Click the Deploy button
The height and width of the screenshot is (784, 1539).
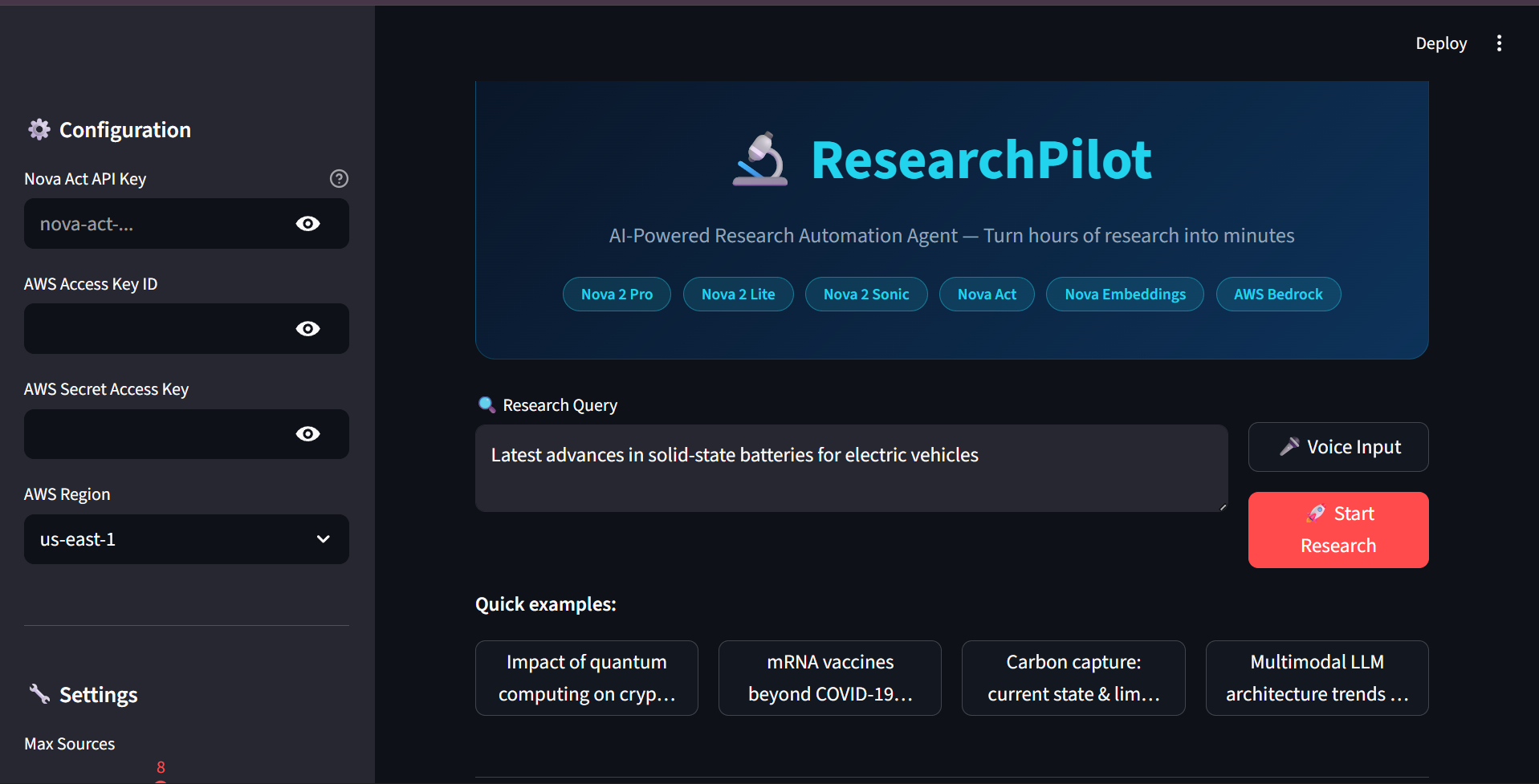pyautogui.click(x=1441, y=43)
